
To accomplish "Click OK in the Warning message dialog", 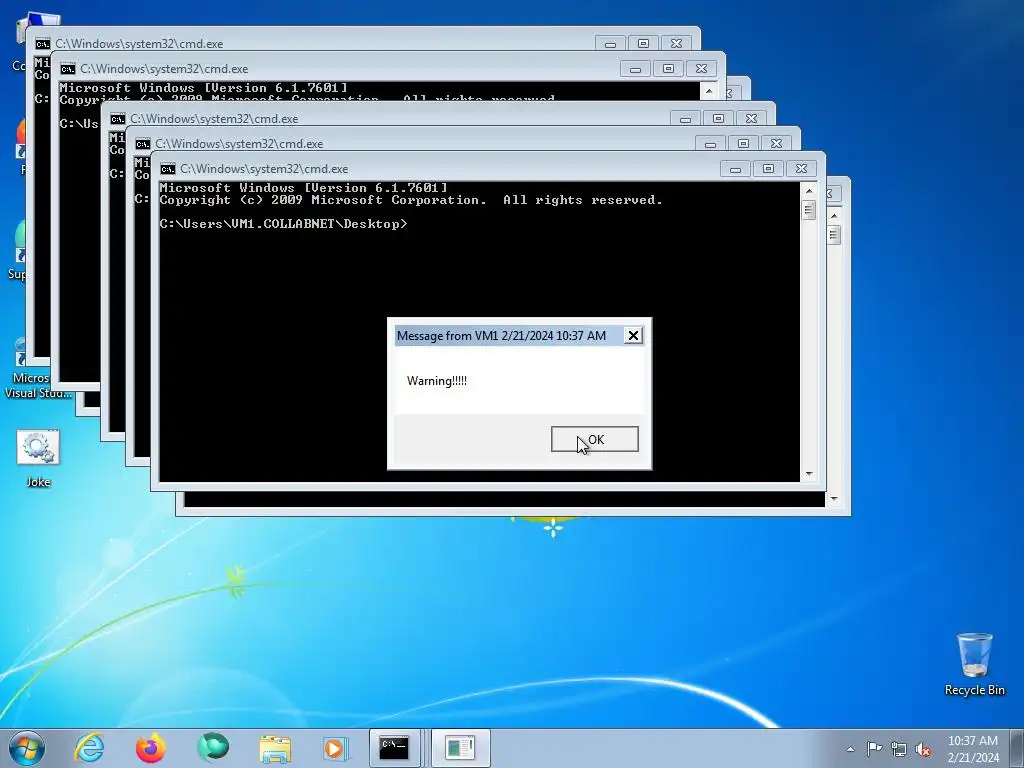I will (x=594, y=439).
